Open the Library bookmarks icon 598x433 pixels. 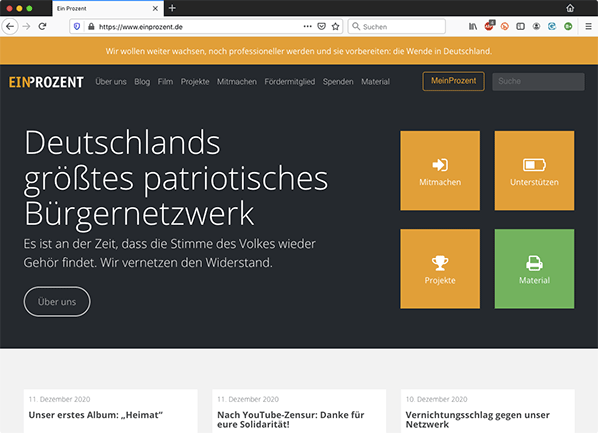point(473,26)
